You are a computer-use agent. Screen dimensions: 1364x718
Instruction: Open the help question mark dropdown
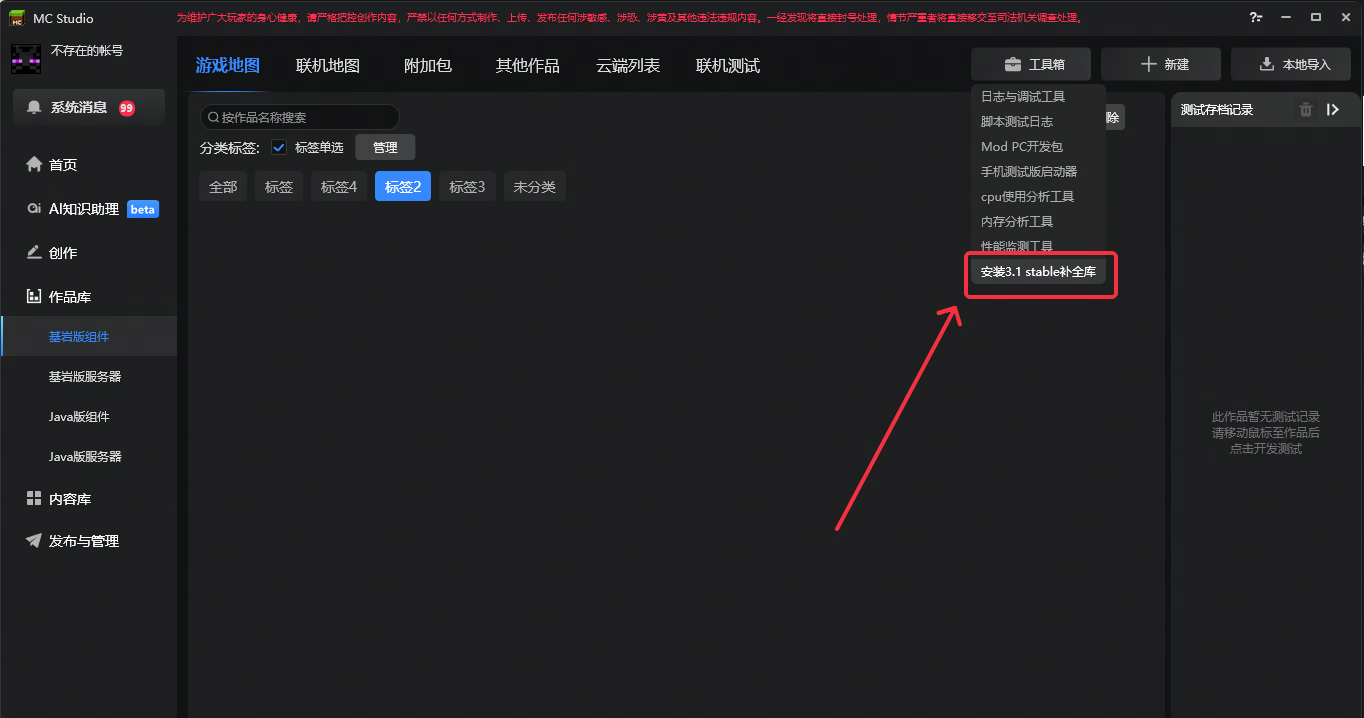(x=1256, y=17)
